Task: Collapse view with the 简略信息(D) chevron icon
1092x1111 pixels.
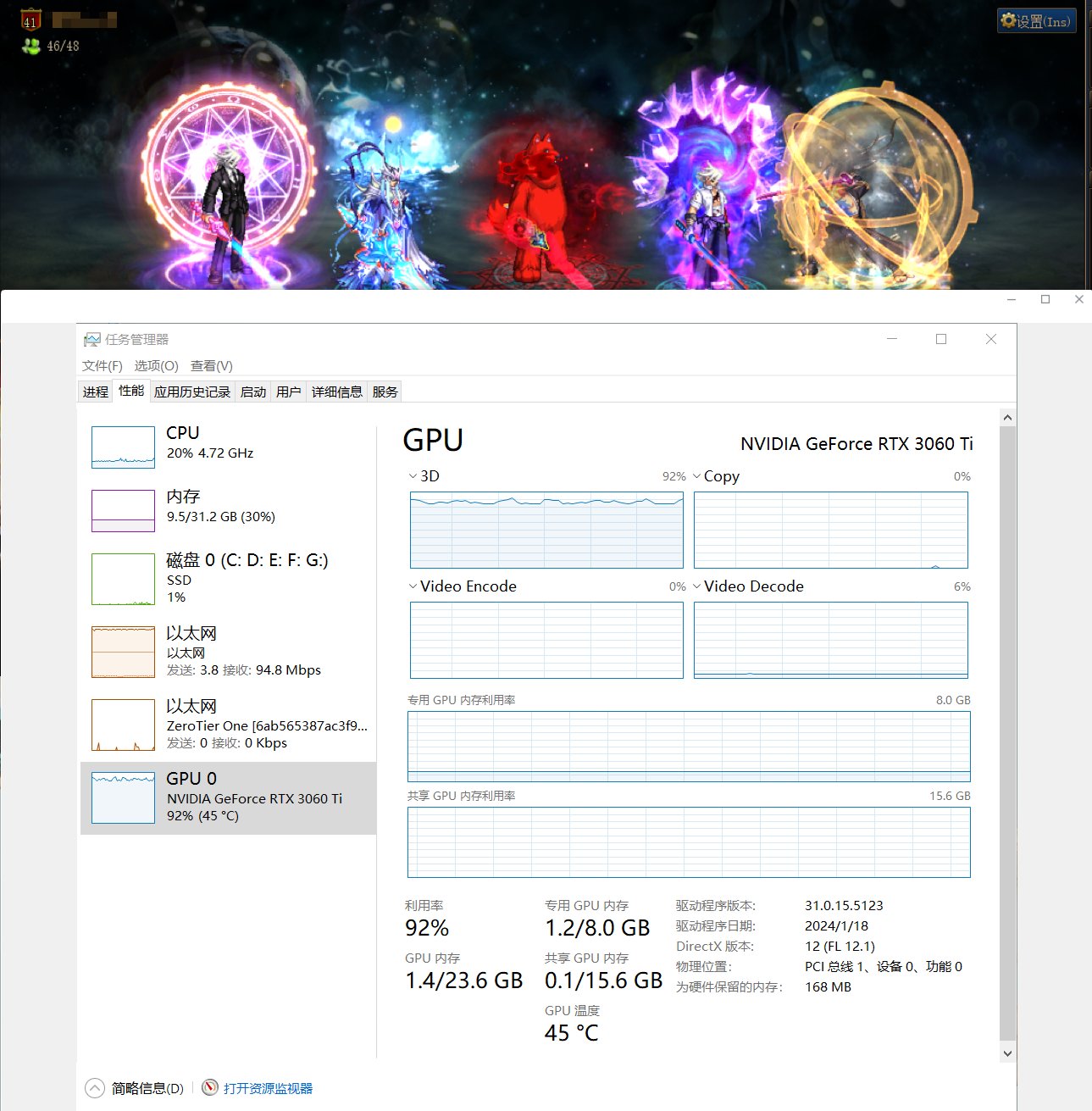Action: [x=95, y=1088]
